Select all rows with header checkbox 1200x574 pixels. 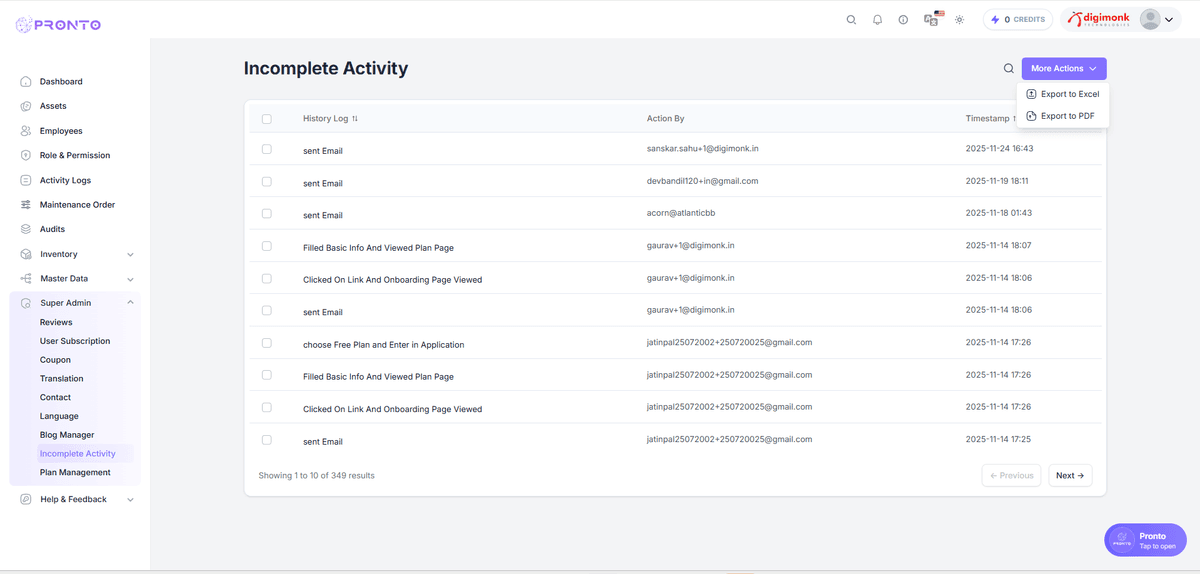click(267, 119)
